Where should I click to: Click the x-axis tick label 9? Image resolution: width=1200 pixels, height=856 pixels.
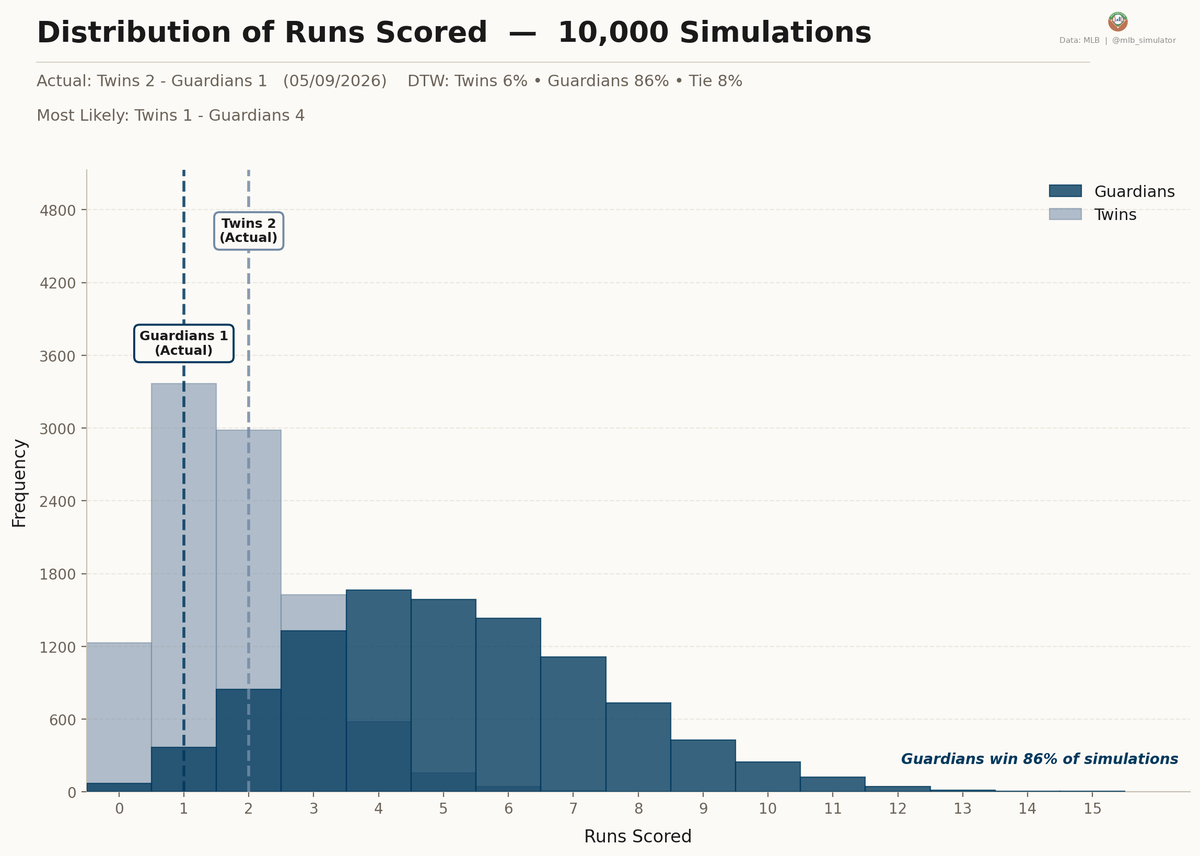(x=703, y=808)
